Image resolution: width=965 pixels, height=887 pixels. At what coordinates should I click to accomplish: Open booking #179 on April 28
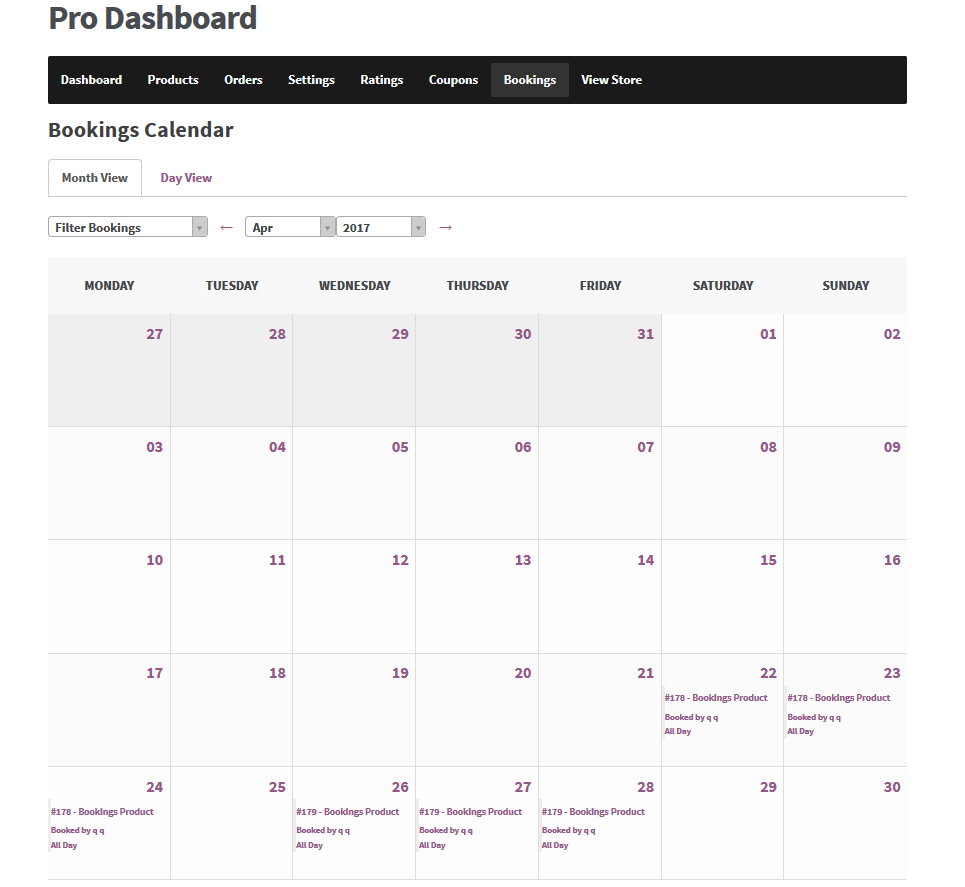[593, 812]
